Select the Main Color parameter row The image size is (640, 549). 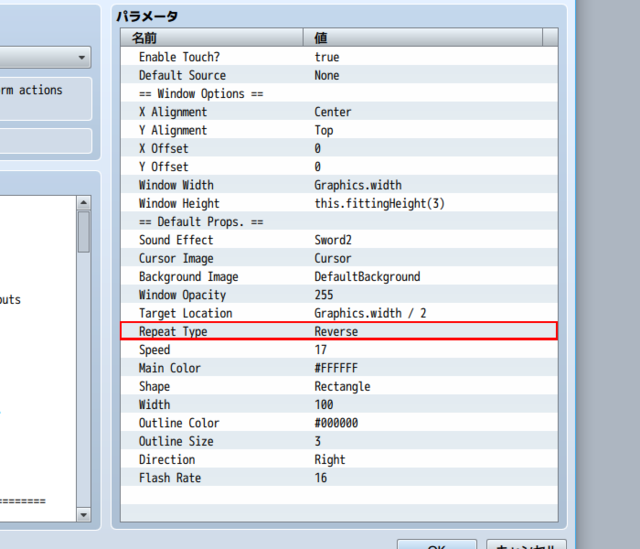tap(339, 368)
